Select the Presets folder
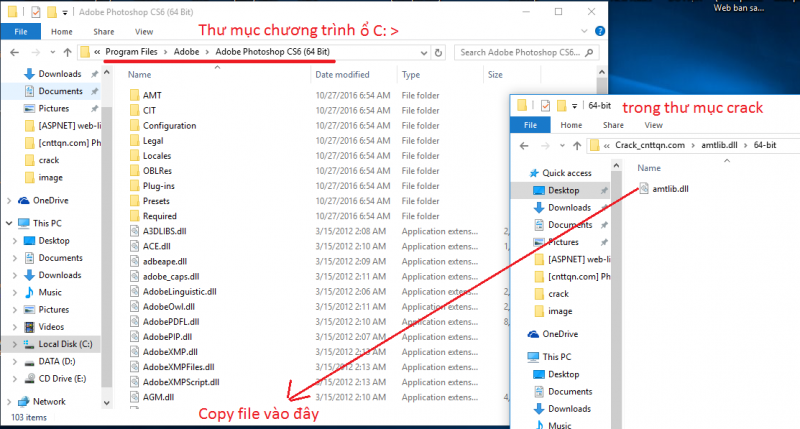This screenshot has width=800, height=429. point(156,201)
